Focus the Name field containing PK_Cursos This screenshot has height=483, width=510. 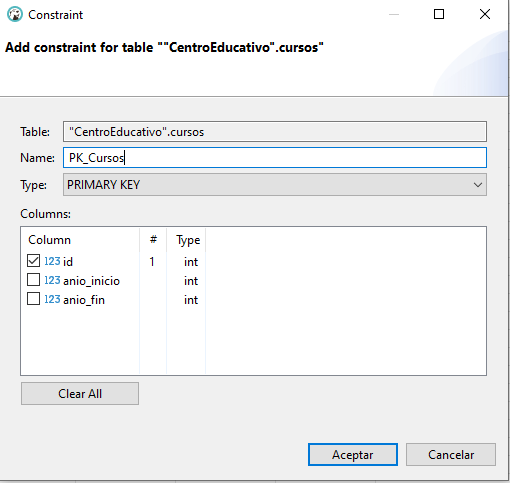pyautogui.click(x=275, y=158)
